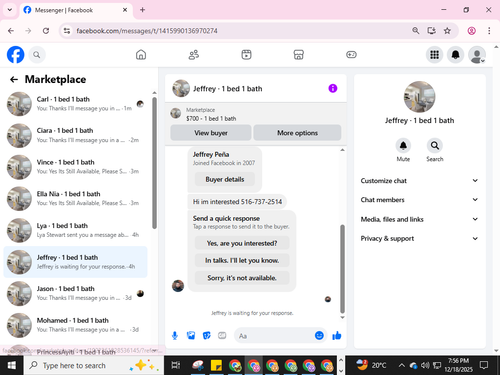Click the Facebook search magnifier icon
The height and width of the screenshot is (375, 500).
click(37, 55)
